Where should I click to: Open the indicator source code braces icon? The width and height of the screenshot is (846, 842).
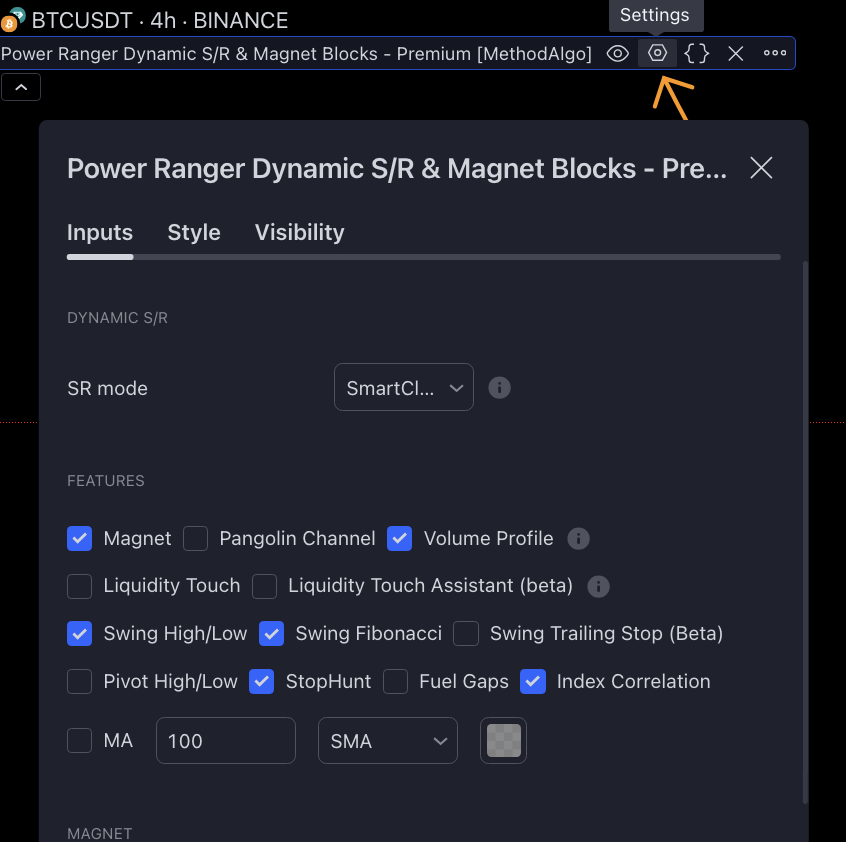click(x=697, y=53)
